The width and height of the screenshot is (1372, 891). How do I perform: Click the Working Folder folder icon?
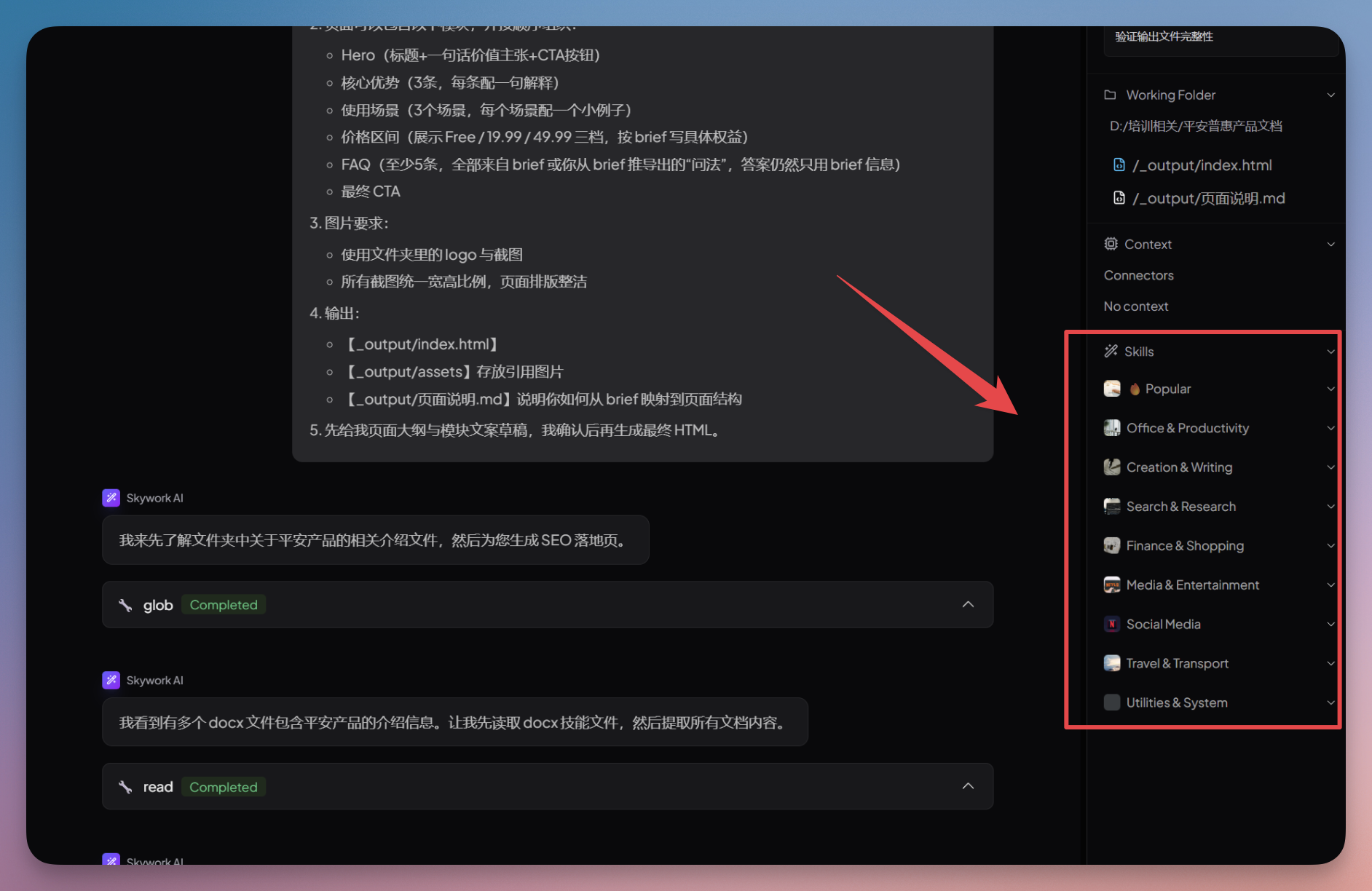(x=1111, y=95)
